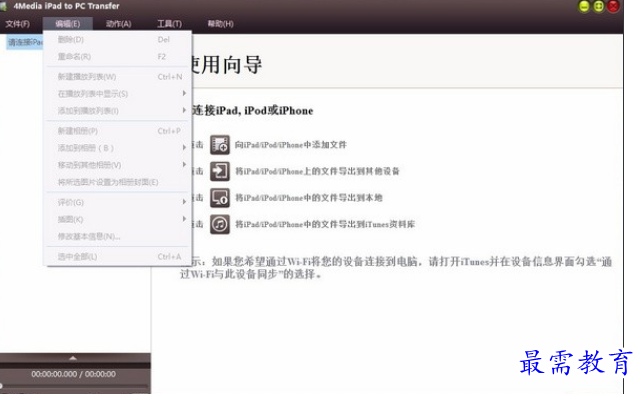Open the 动作(A) menu
Viewport: 641px width, 394px height.
coord(119,24)
